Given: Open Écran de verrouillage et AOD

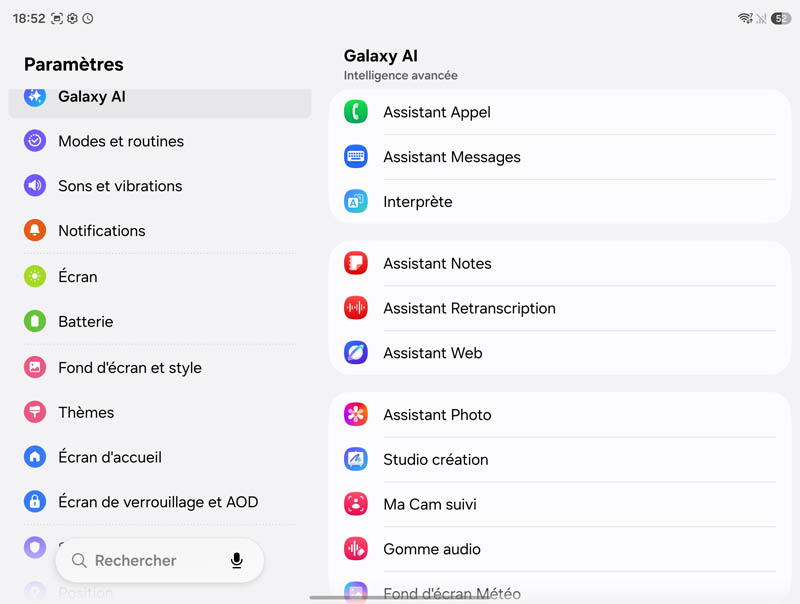Looking at the screenshot, I should [160, 502].
